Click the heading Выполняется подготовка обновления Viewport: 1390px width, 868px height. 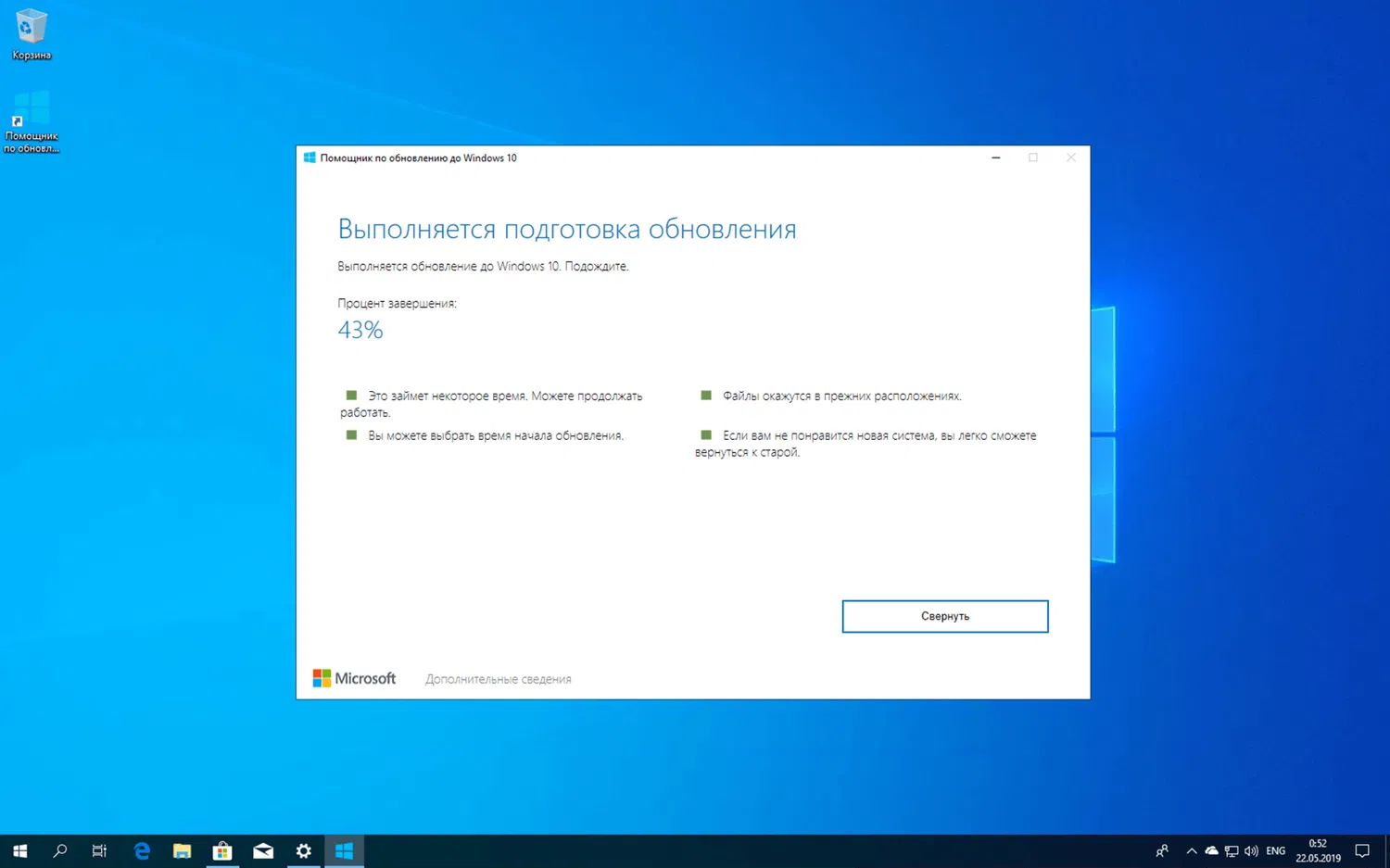tap(567, 229)
